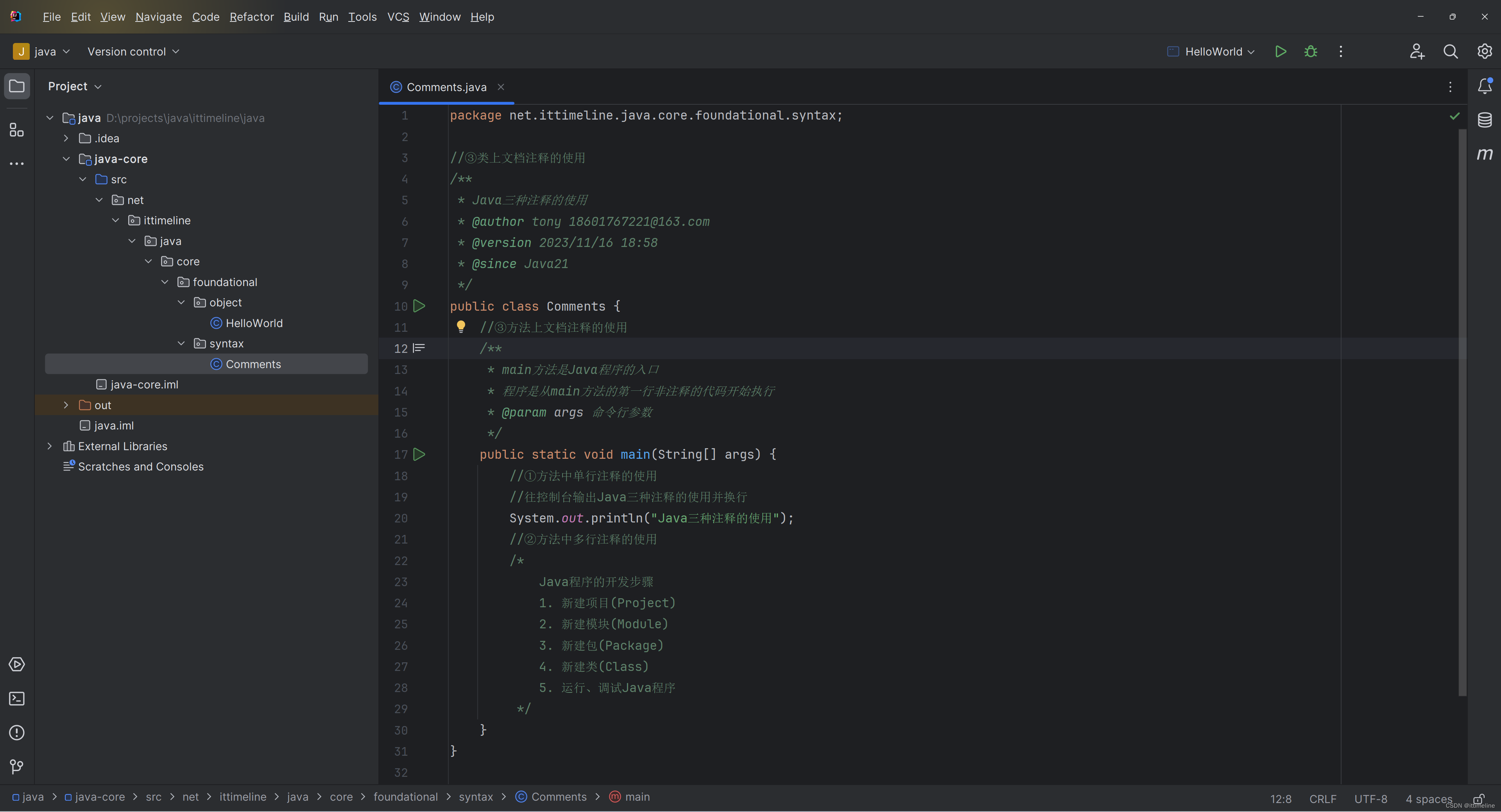Click the Run HelloWorld play button

point(1280,51)
